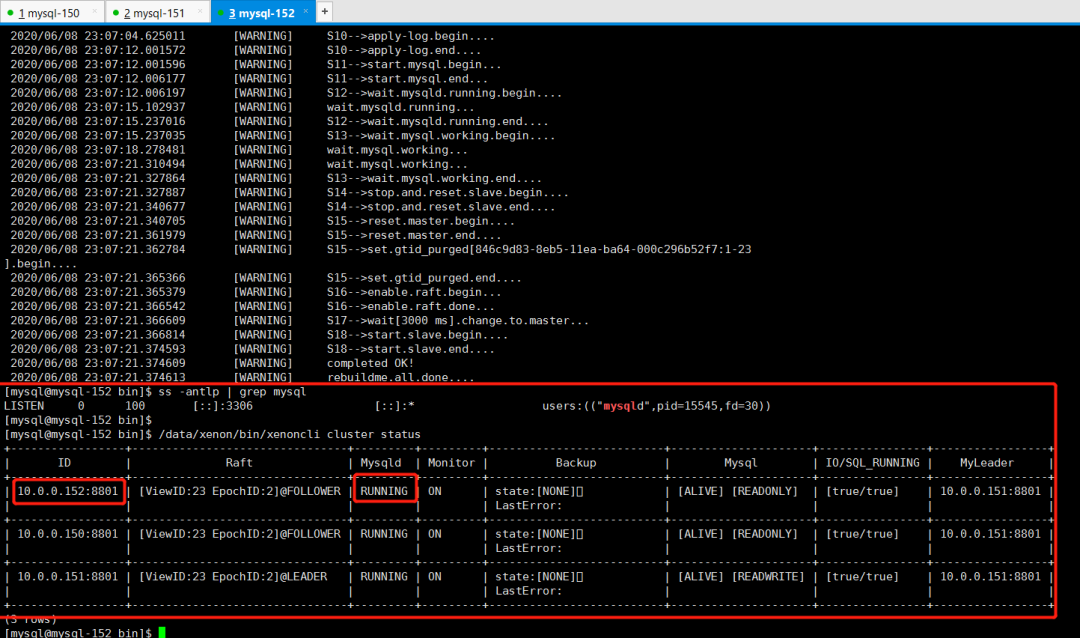Click 'S18-->start.slave.end....' log text
The width and height of the screenshot is (1080, 638).
pos(411,349)
